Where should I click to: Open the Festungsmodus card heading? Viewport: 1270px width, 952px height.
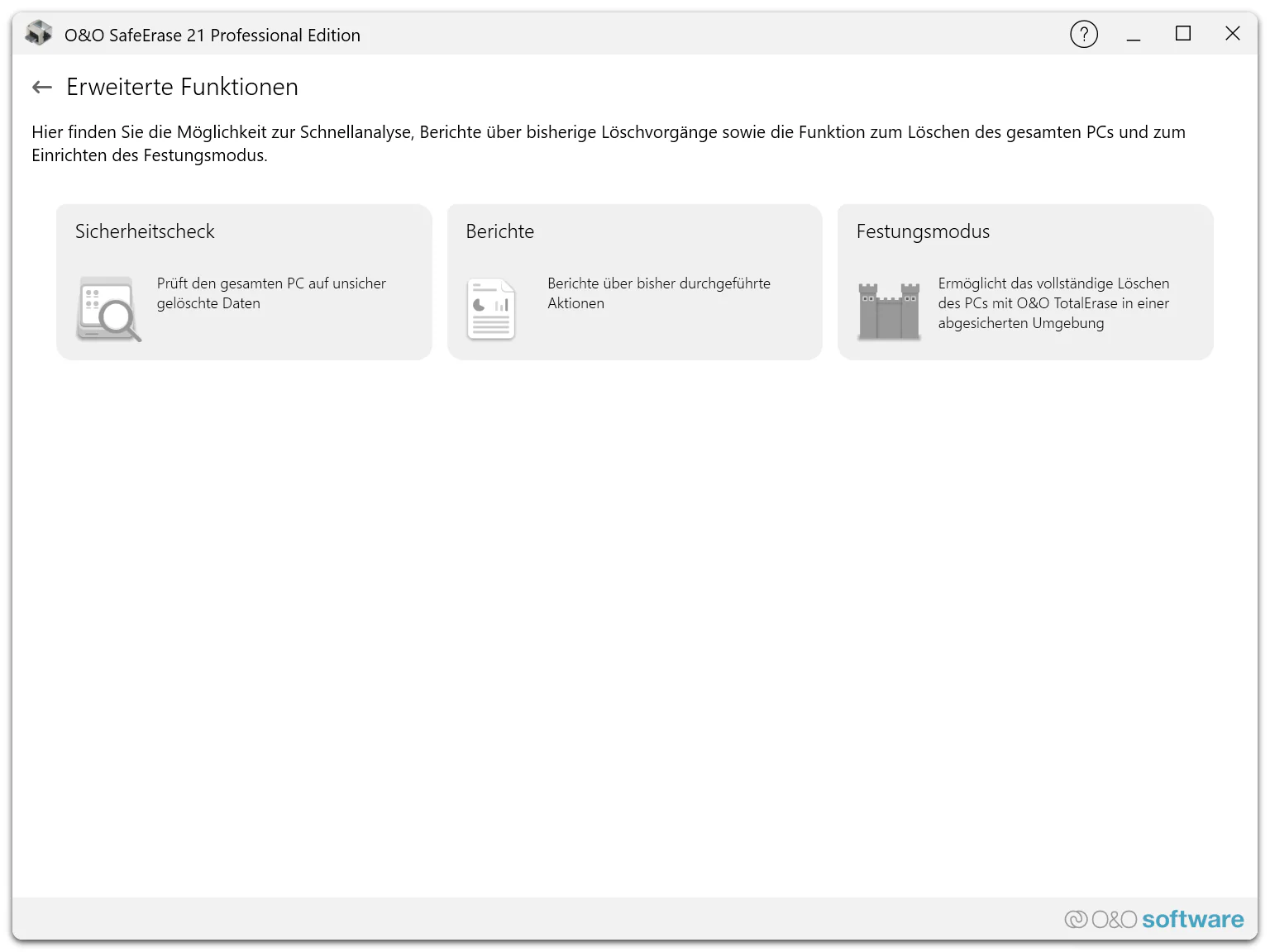(x=923, y=232)
